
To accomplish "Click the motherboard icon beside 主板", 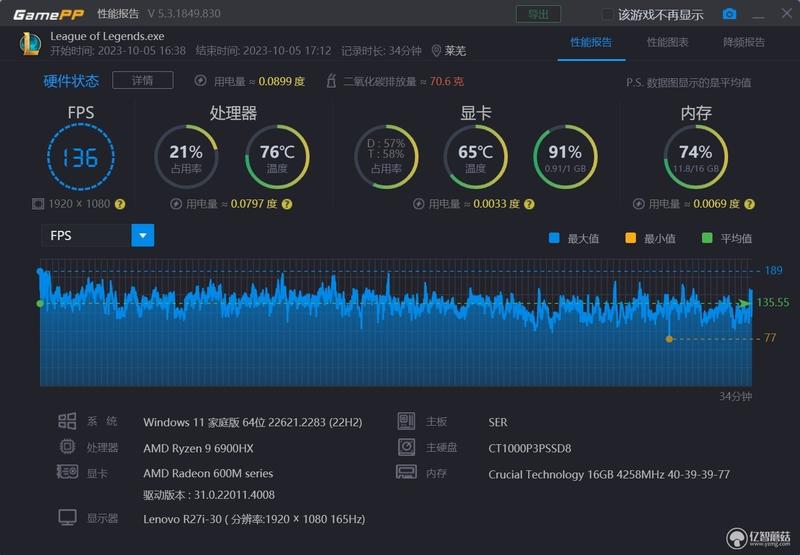I will tap(407, 421).
